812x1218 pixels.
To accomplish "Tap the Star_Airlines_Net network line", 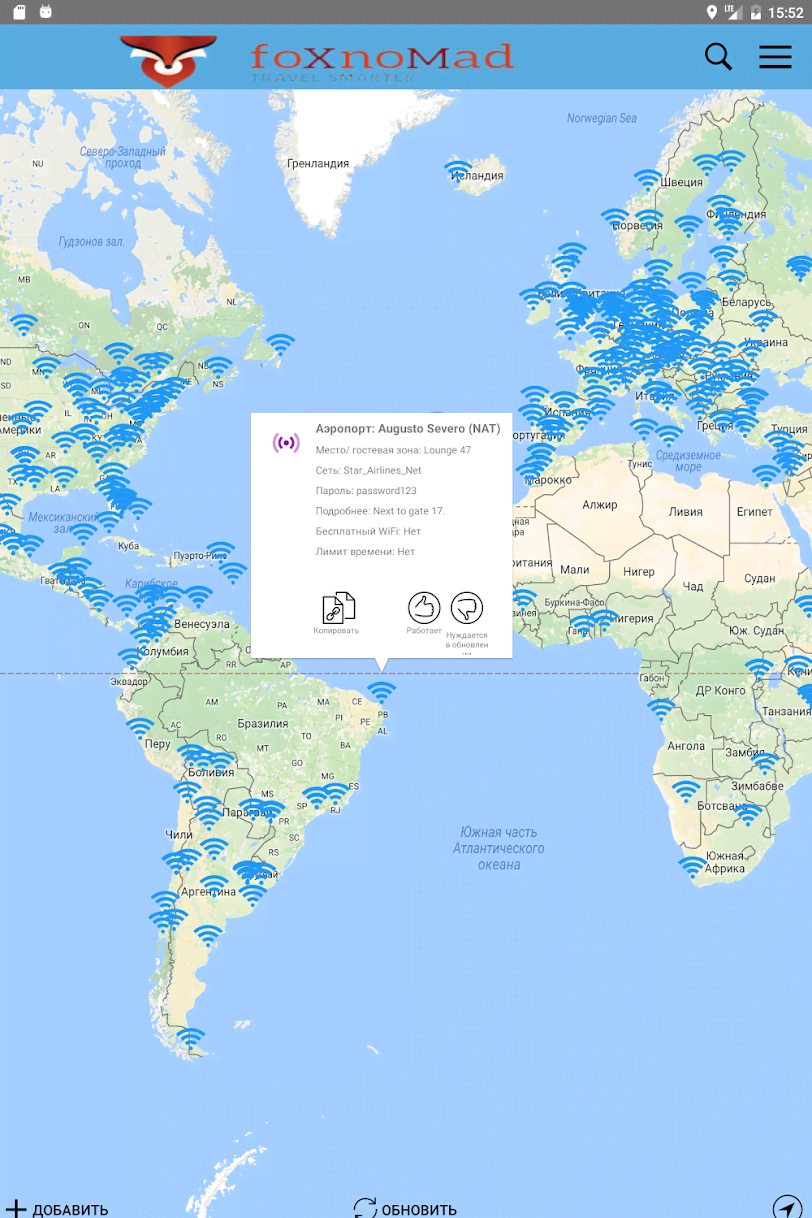I will coord(368,470).
